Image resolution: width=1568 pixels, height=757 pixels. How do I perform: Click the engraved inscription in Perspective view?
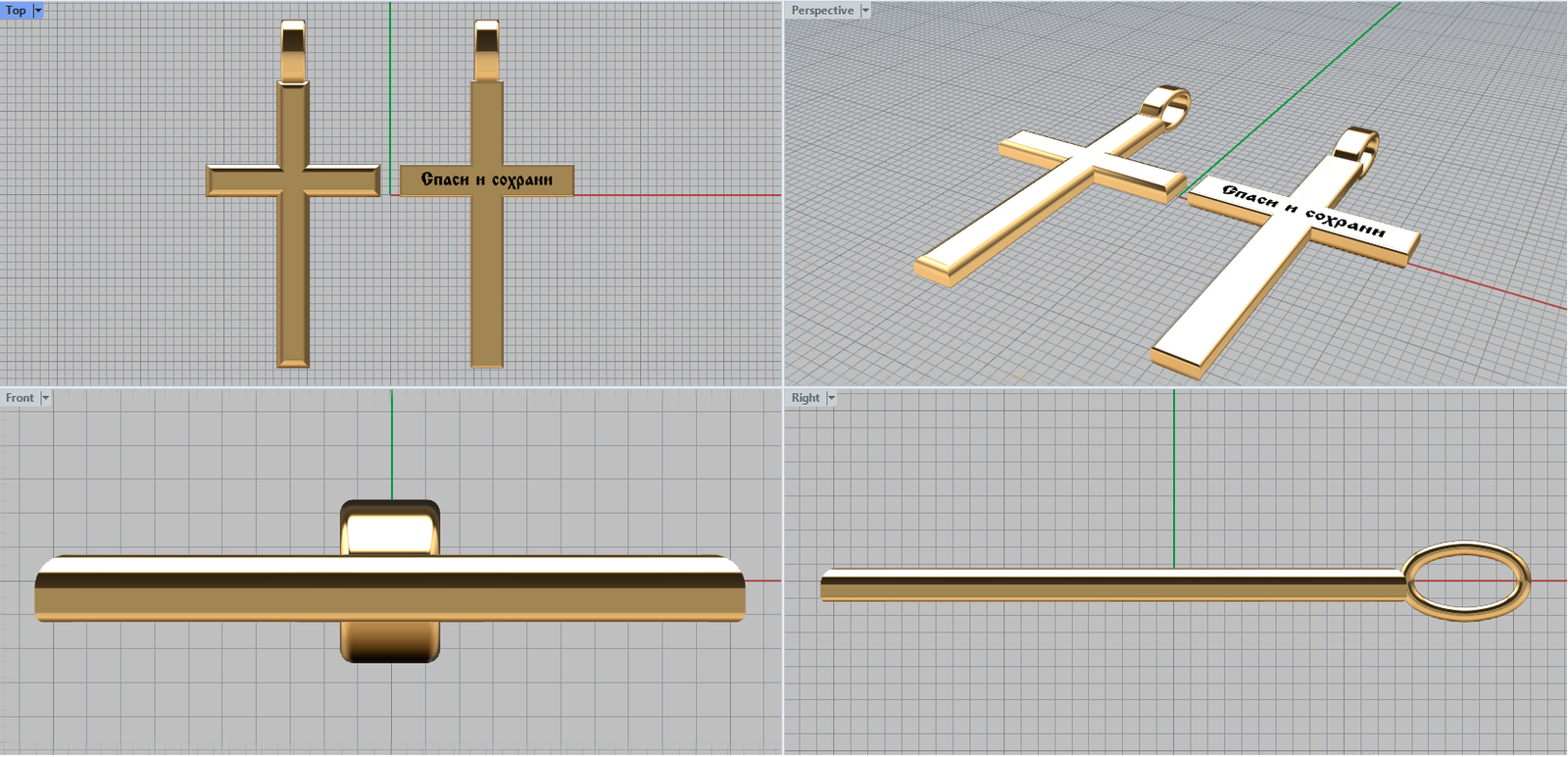1303,211
